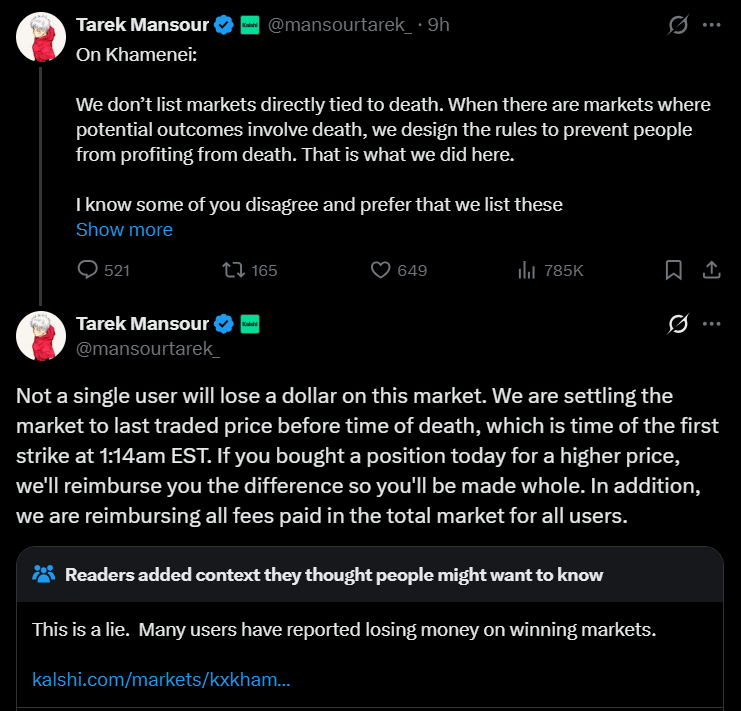Open Tarek Mansour's name on first tweet
The width and height of the screenshot is (741, 711).
142,25
